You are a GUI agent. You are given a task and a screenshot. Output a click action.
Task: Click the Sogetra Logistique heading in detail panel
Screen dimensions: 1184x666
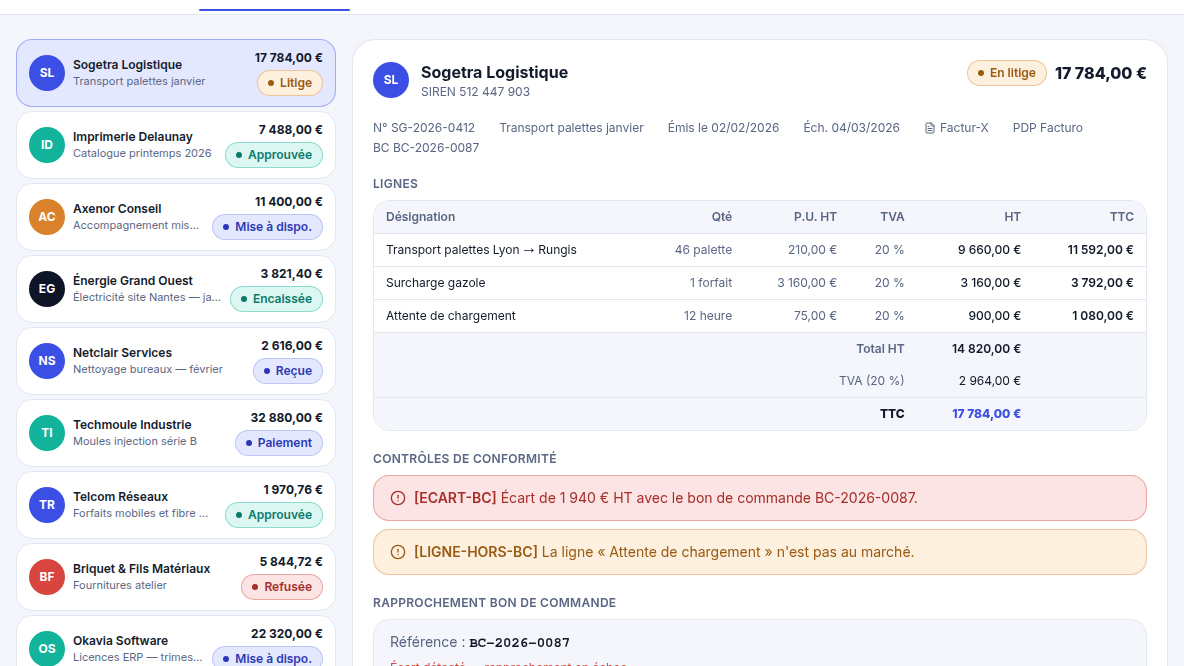pyautogui.click(x=494, y=72)
